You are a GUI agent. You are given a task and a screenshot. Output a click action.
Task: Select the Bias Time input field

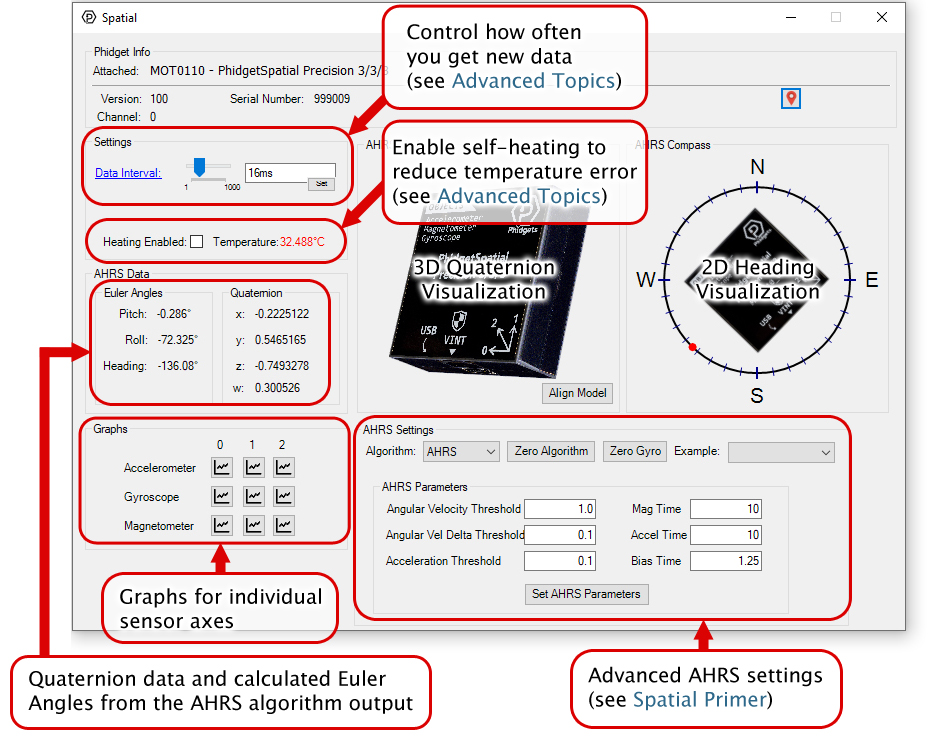click(725, 561)
